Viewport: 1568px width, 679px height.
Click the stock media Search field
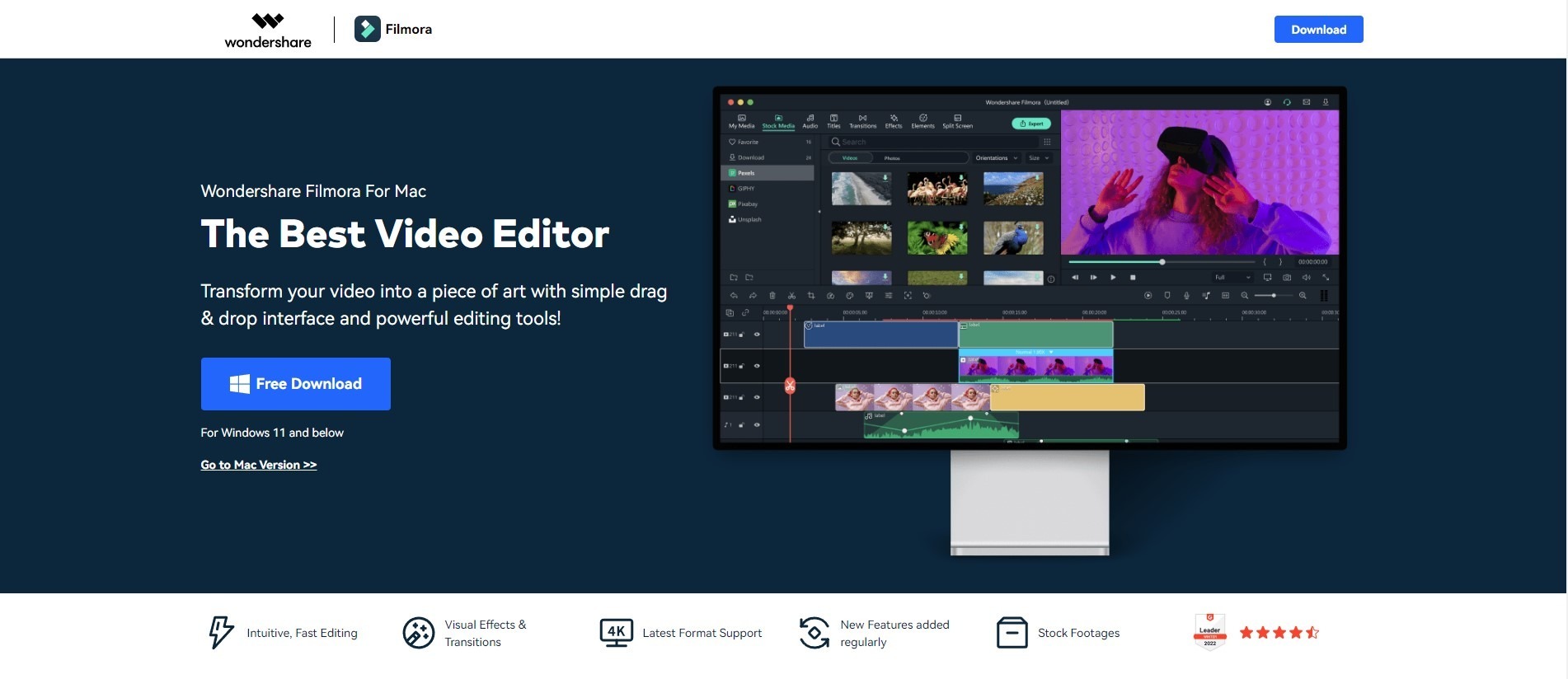[x=932, y=142]
